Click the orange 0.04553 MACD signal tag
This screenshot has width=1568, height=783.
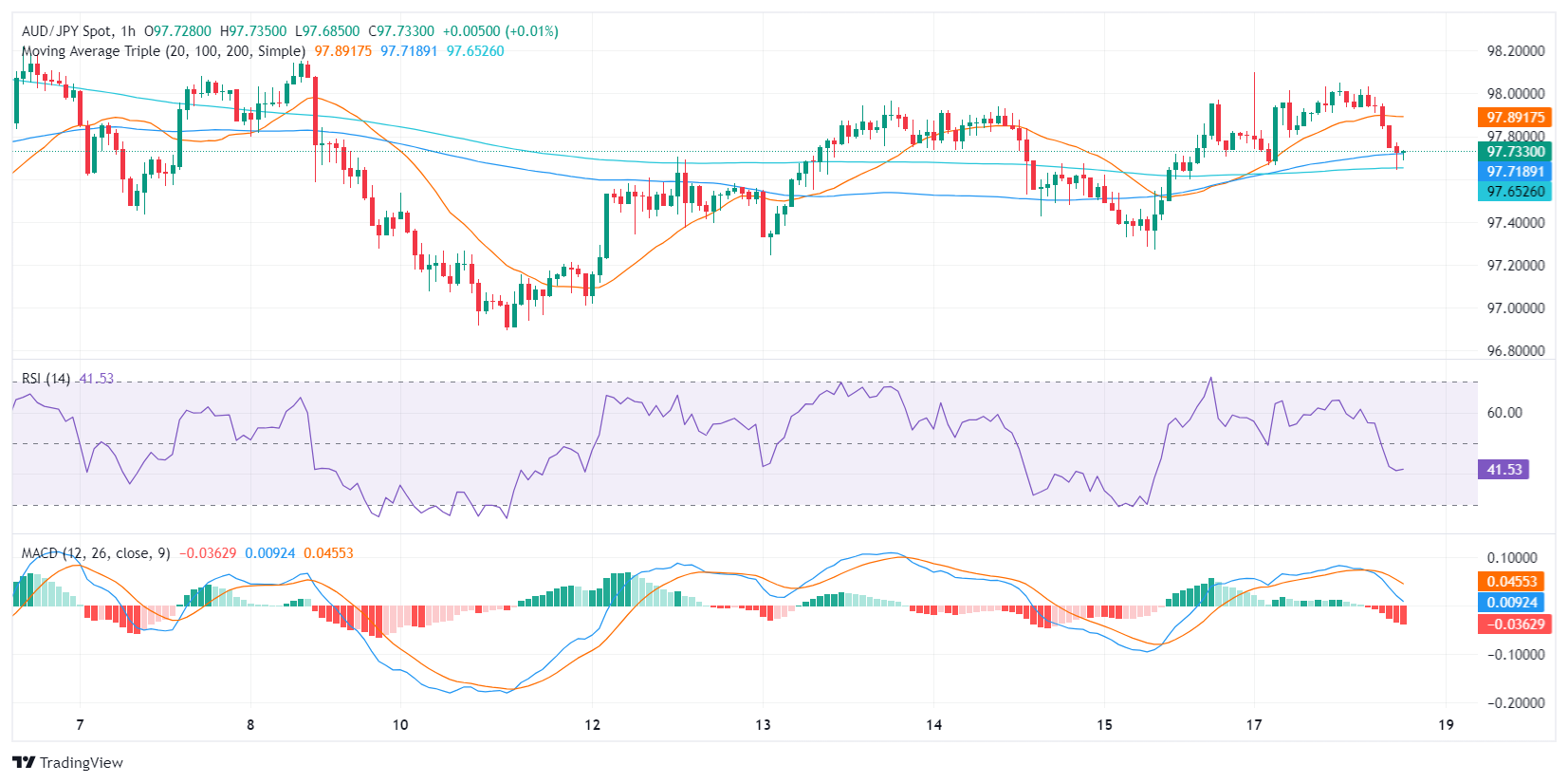point(1512,582)
